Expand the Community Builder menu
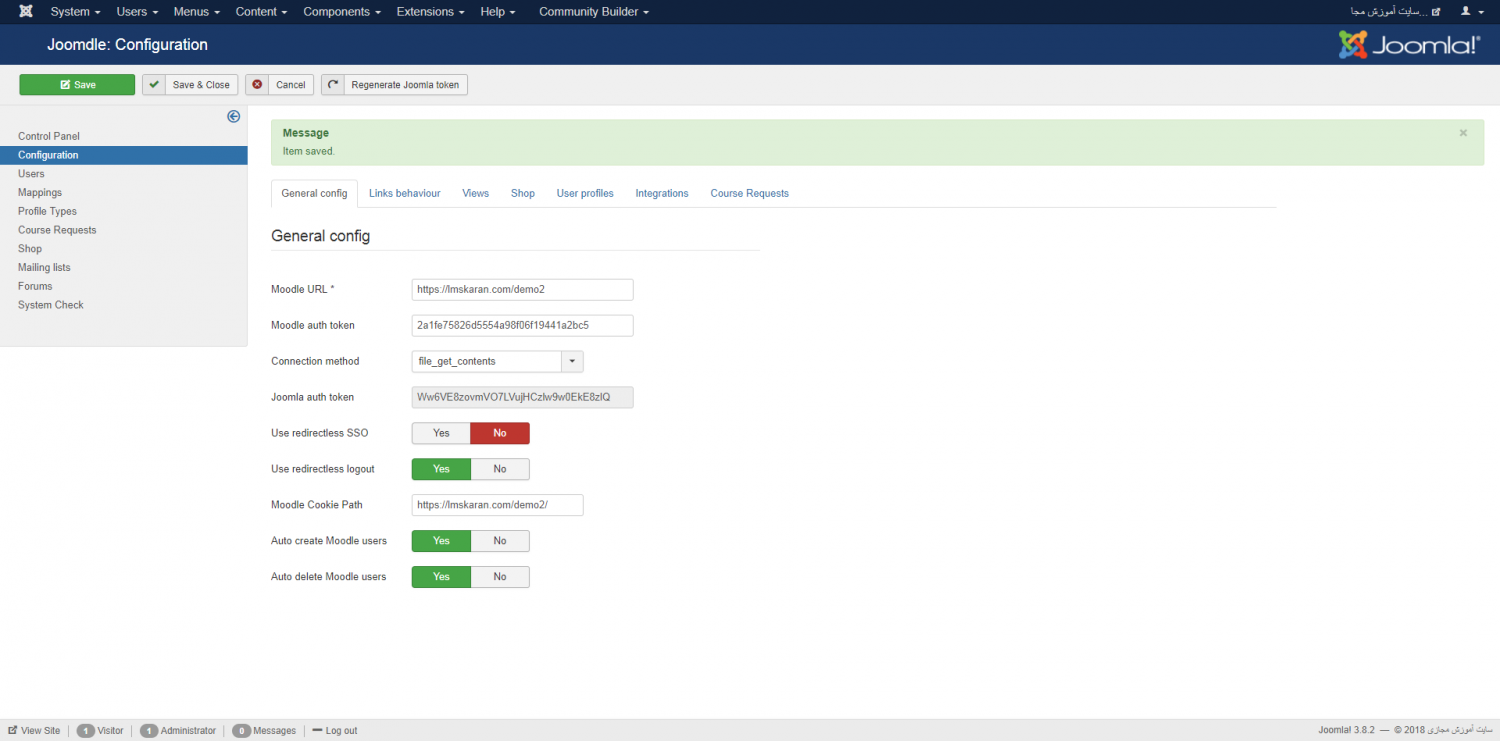 tap(593, 12)
